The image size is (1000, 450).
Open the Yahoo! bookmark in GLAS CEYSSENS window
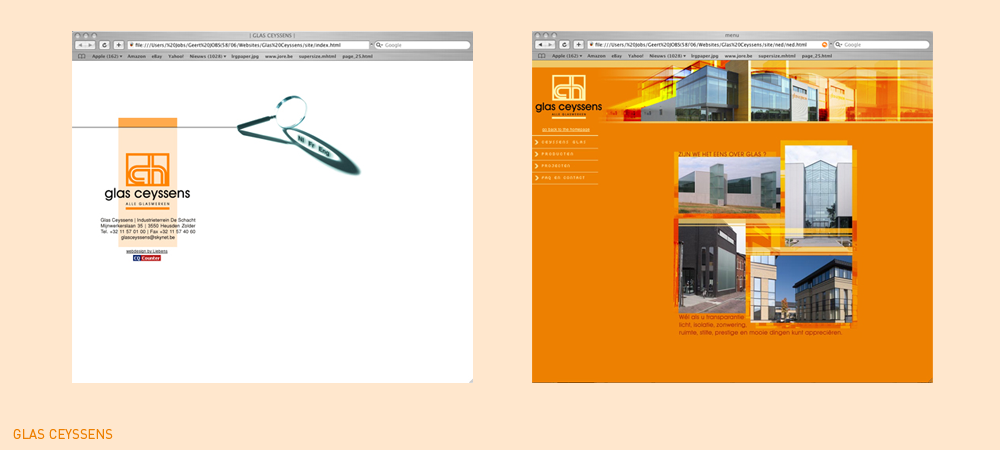[x=176, y=56]
